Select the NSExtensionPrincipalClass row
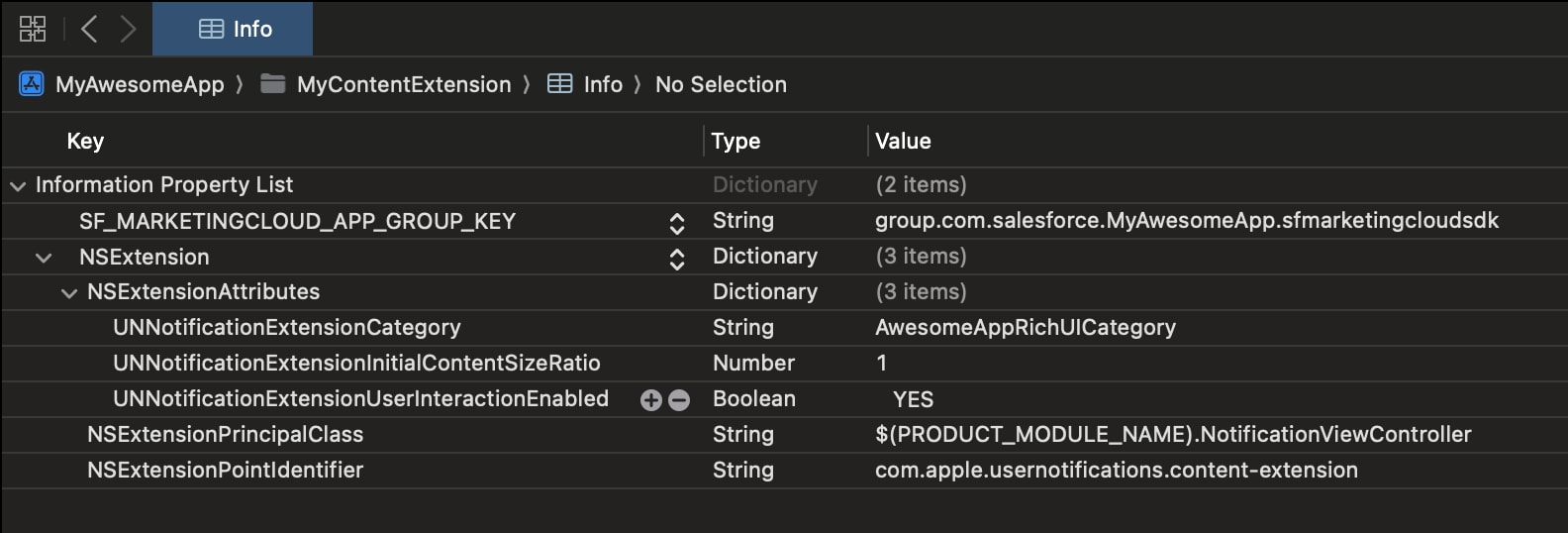 point(784,435)
